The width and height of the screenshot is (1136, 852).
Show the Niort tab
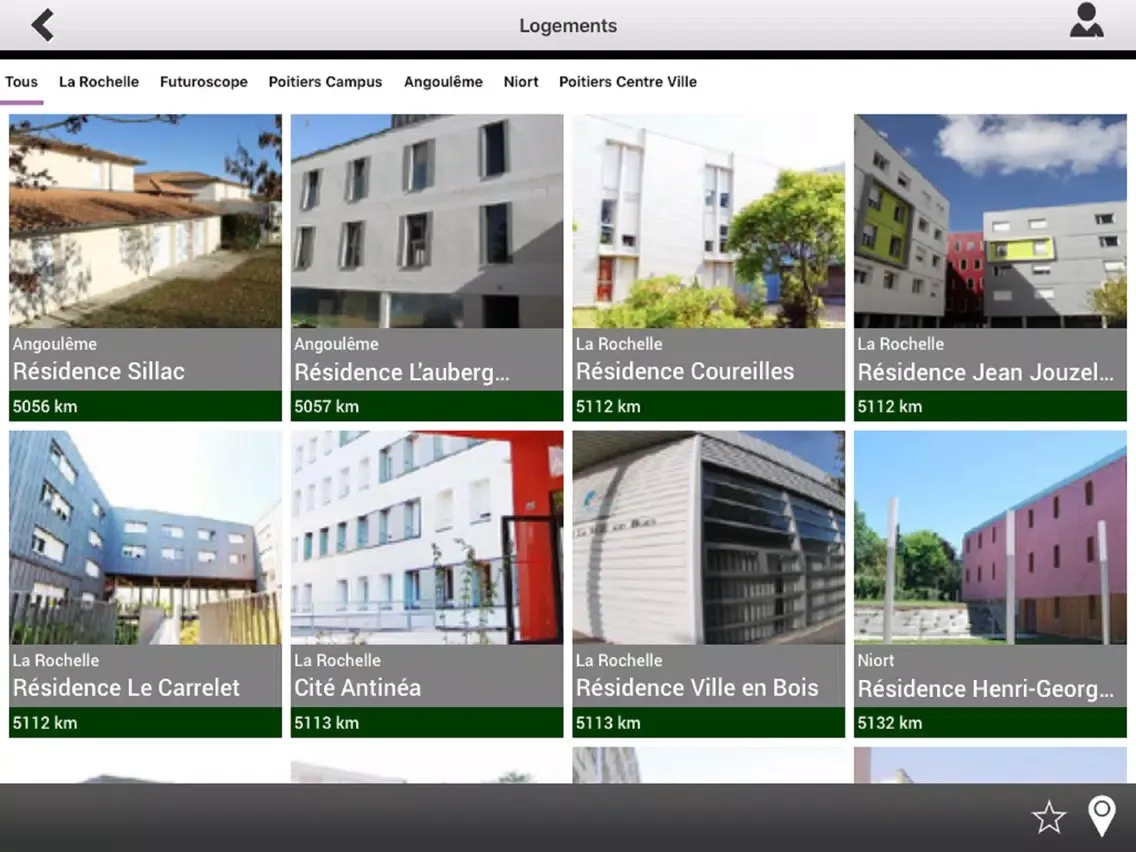(521, 82)
